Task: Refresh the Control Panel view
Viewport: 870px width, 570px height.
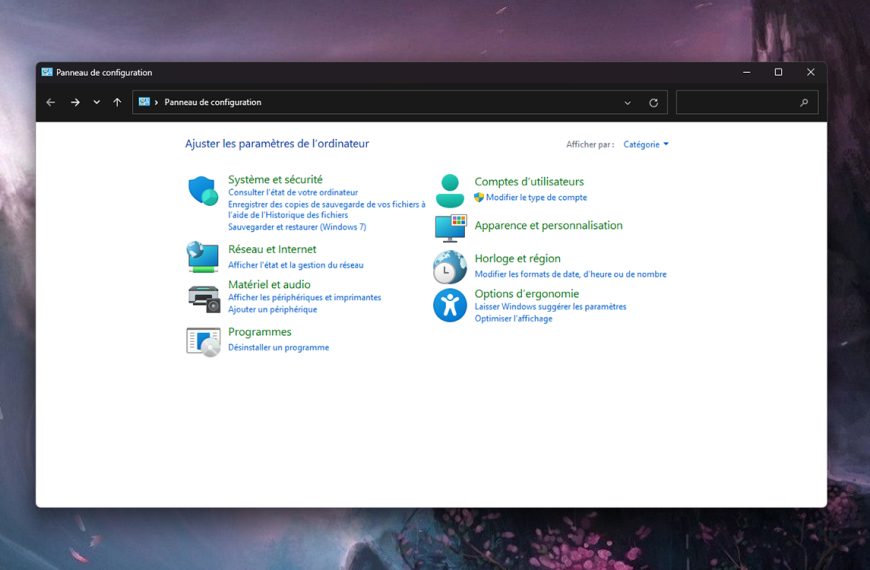Action: pyautogui.click(x=654, y=103)
